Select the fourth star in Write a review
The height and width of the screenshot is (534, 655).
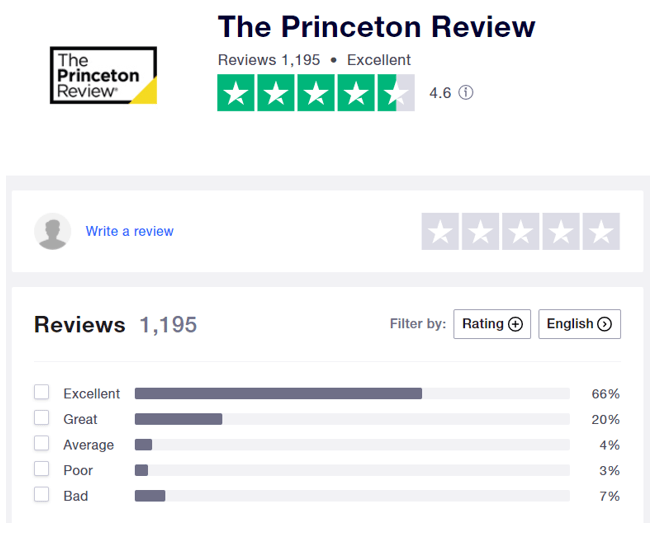(x=561, y=231)
